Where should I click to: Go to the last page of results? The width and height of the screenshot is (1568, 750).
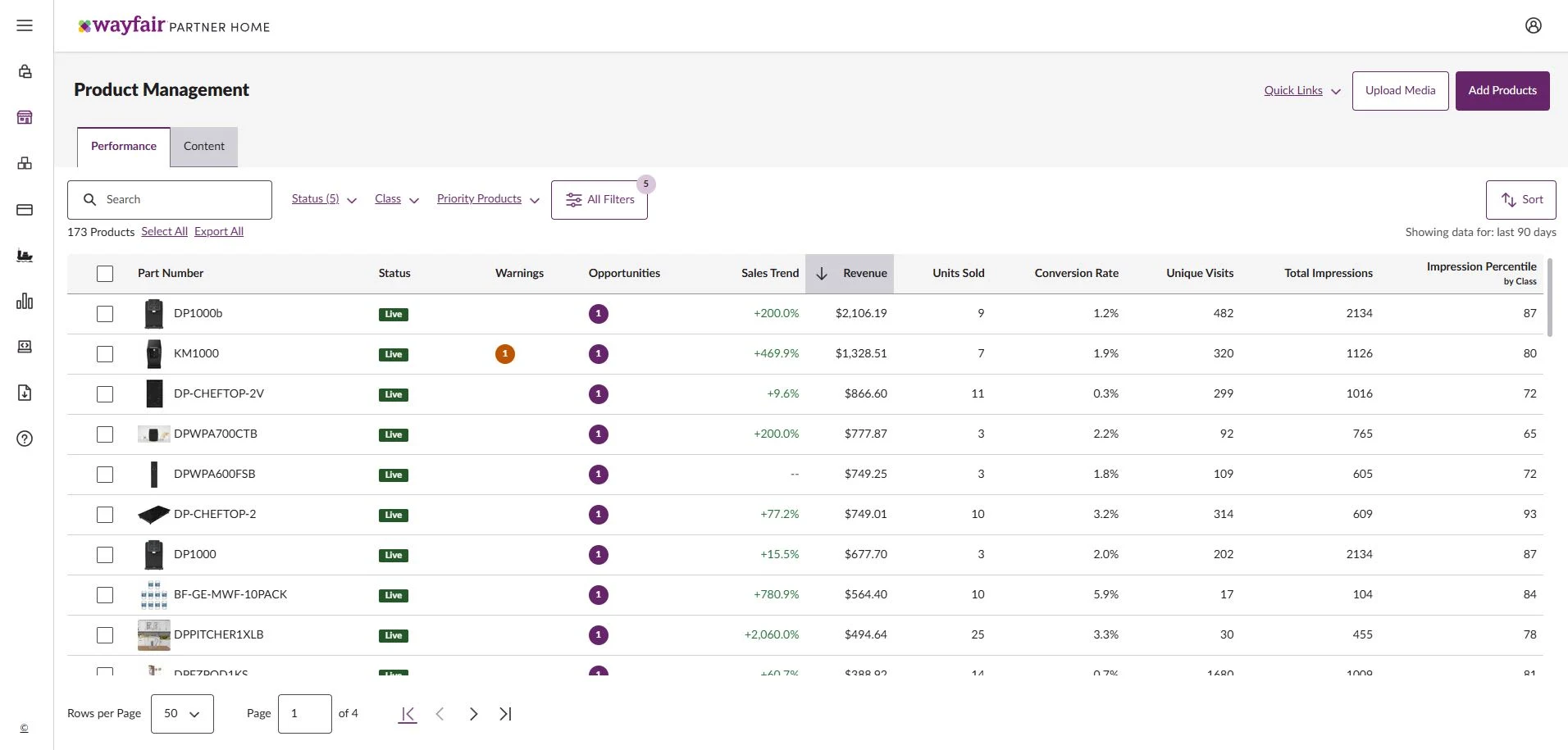(505, 714)
